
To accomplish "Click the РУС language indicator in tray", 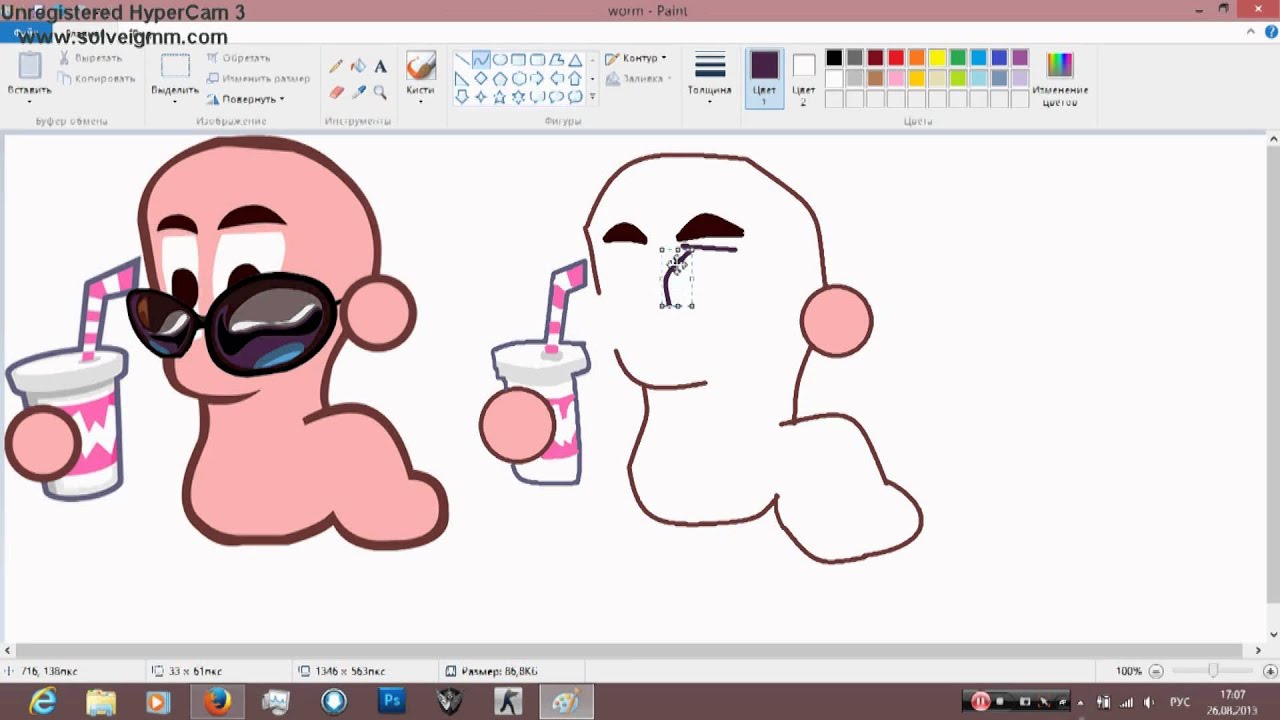I will click(x=1180, y=702).
